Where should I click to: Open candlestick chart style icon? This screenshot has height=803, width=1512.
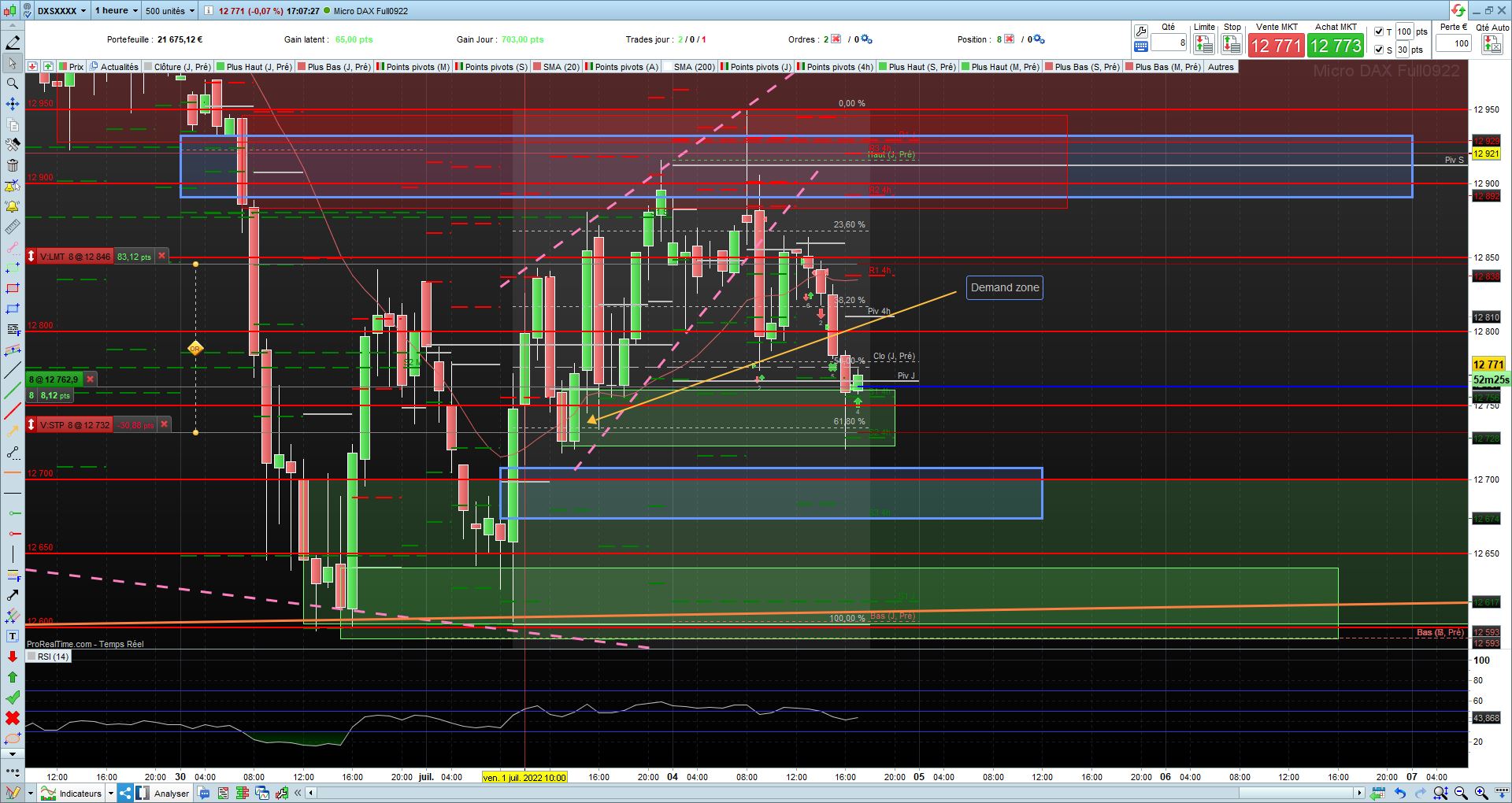pos(9,11)
